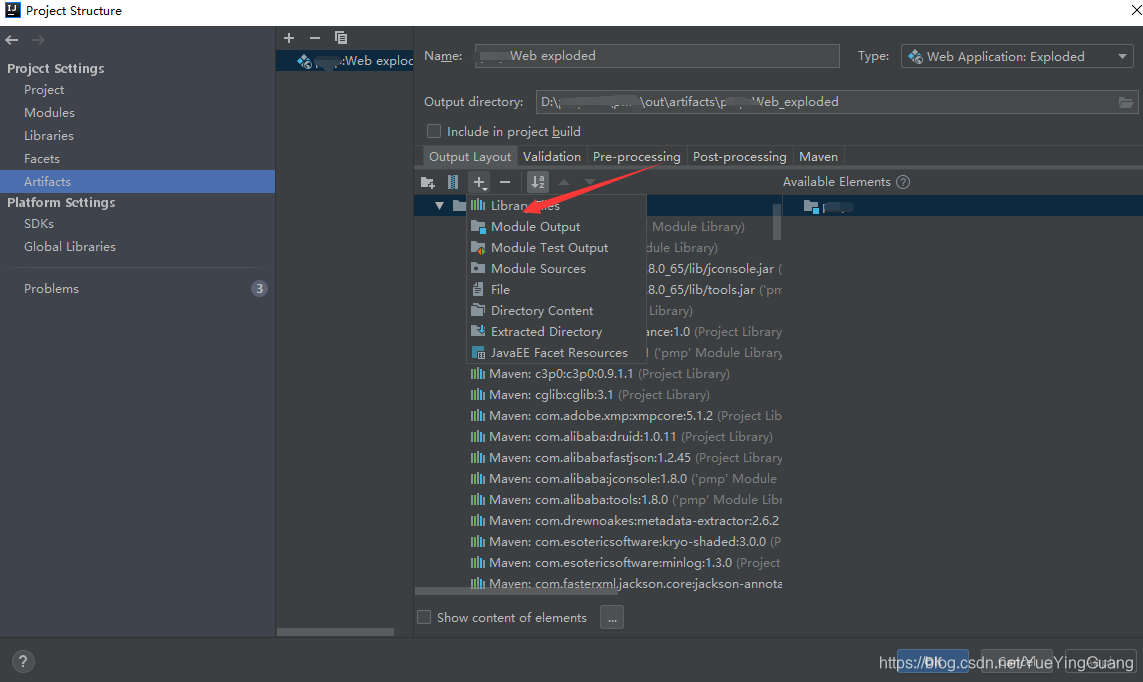Click the module in Available Elements
1143x682 pixels.
pyautogui.click(x=828, y=207)
